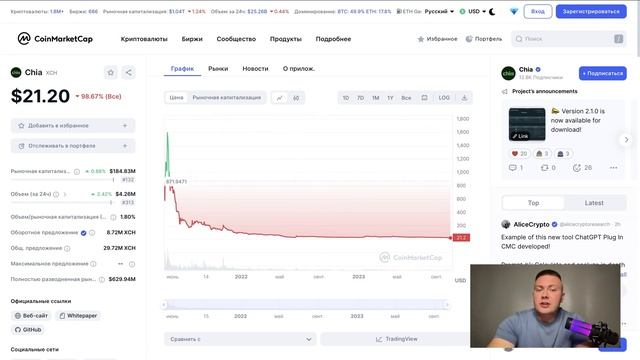The image size is (640, 360).
Task: Open GitHub link
Action: 28,330
